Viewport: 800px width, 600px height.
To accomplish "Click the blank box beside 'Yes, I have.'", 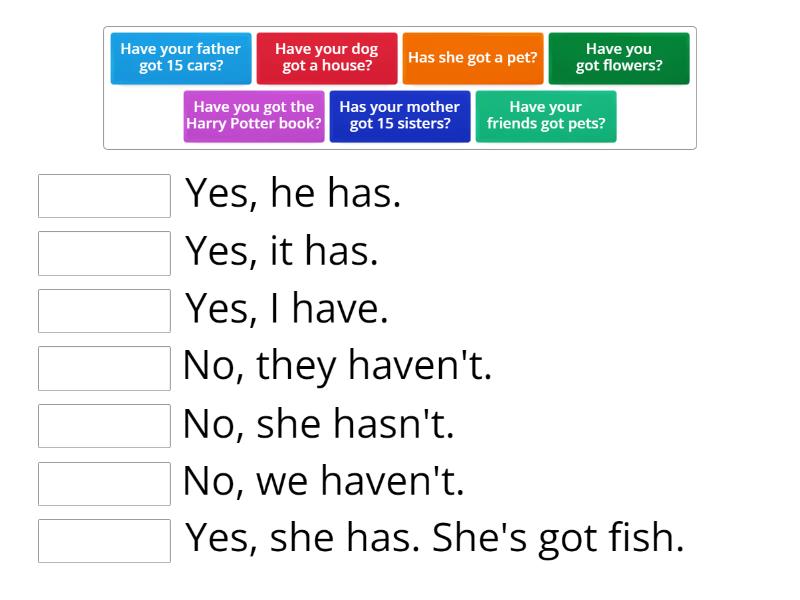I will (104, 311).
